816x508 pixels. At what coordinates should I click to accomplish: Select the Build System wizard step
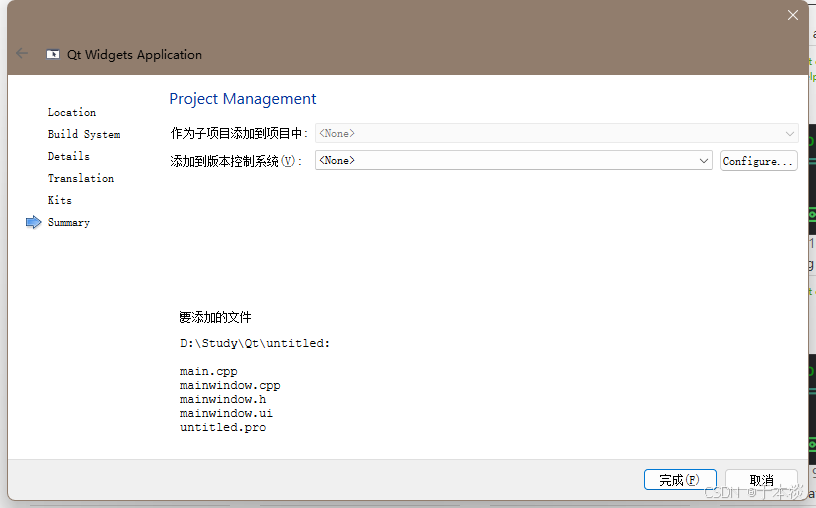[84, 134]
